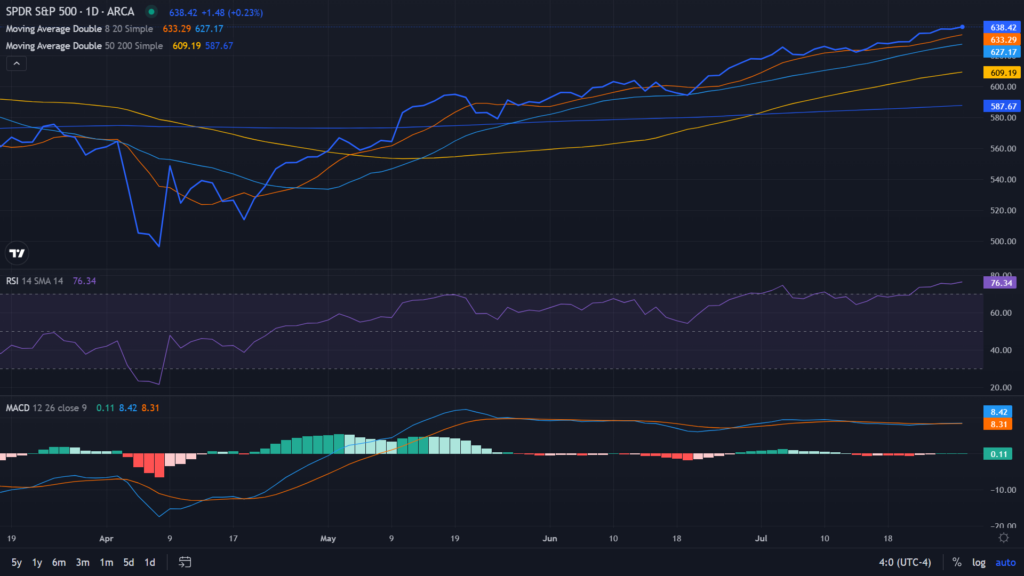1024x576 pixels.
Task: Select the 1m date range
Action: coord(106,562)
